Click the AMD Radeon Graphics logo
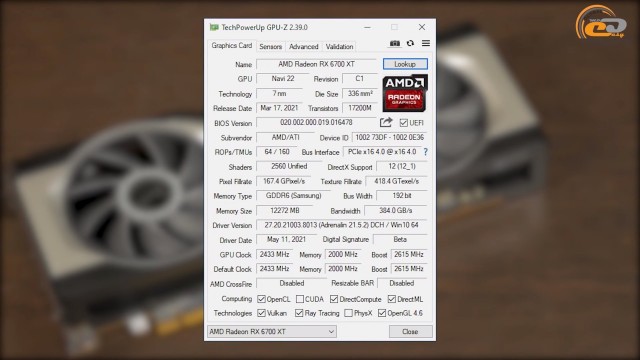Viewport: 640px width, 360px height. coord(404,93)
